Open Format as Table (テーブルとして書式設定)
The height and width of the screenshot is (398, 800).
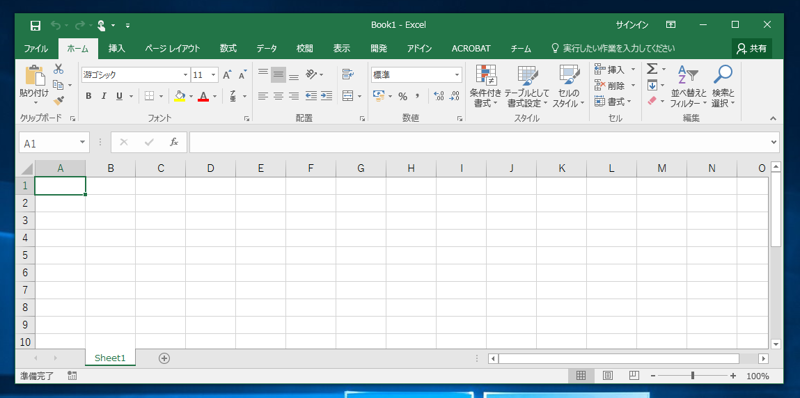[x=527, y=86]
